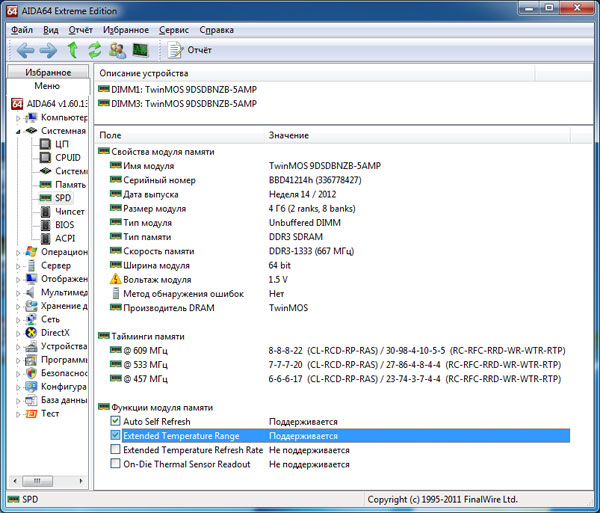Open the Файл menu
Viewport: 600px width, 513px height.
[x=21, y=30]
